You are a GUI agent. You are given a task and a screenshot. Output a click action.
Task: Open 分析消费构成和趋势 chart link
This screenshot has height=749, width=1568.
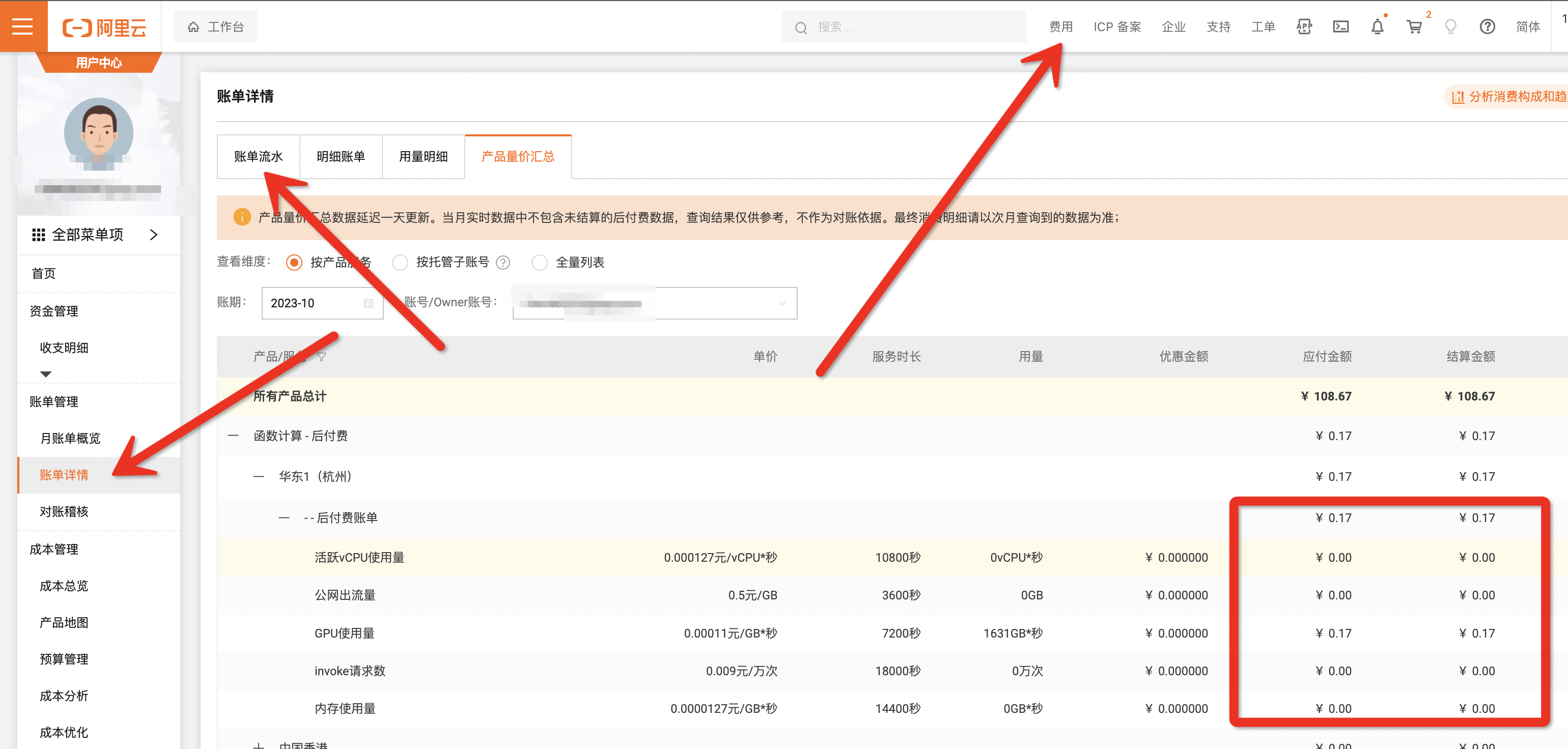[x=1507, y=97]
